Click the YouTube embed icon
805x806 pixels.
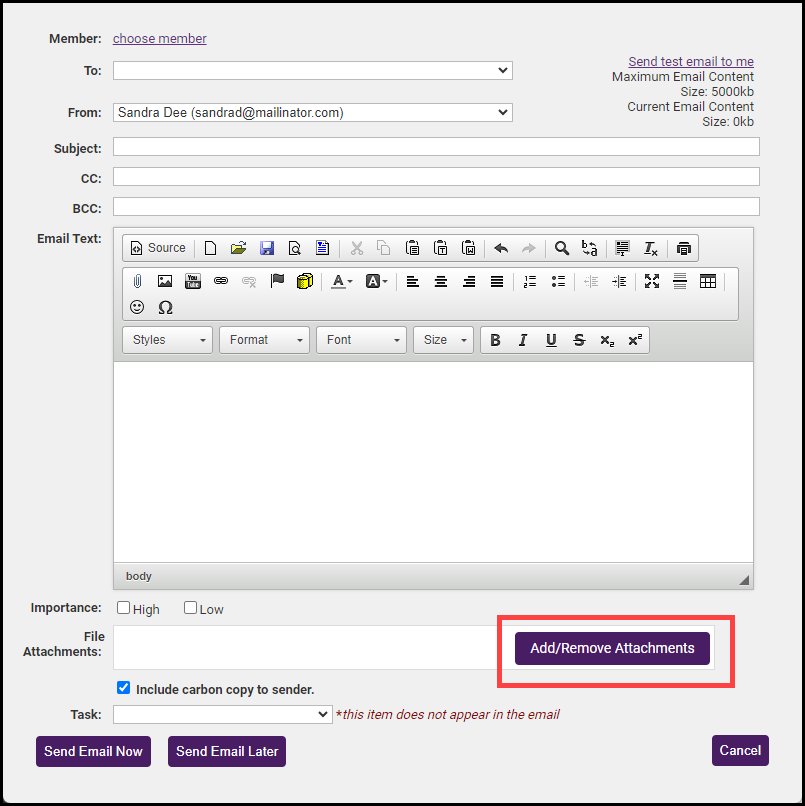coord(193,281)
